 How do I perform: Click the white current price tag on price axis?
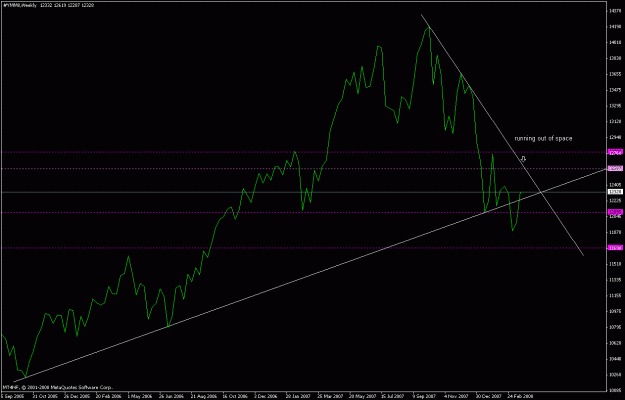point(614,192)
